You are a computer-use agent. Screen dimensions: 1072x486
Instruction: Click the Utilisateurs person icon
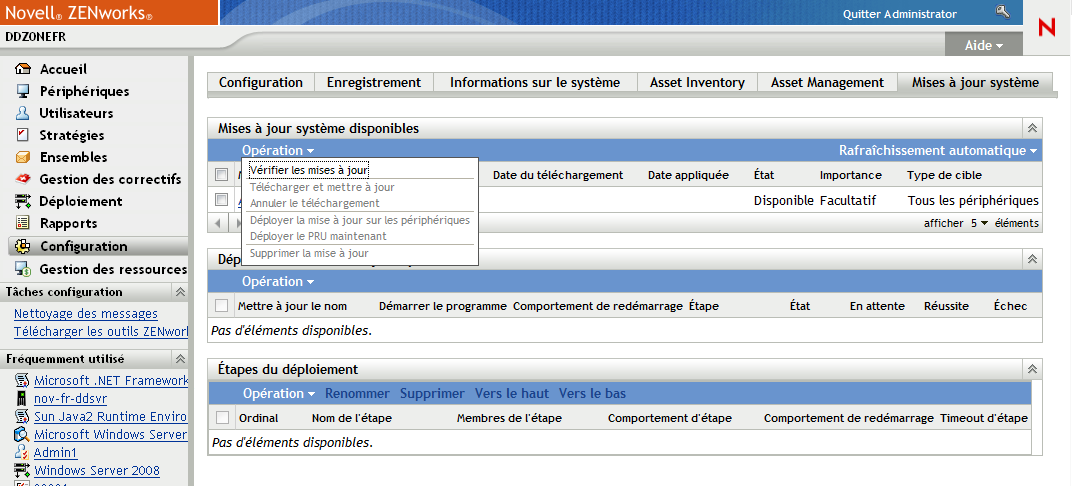(x=23, y=113)
